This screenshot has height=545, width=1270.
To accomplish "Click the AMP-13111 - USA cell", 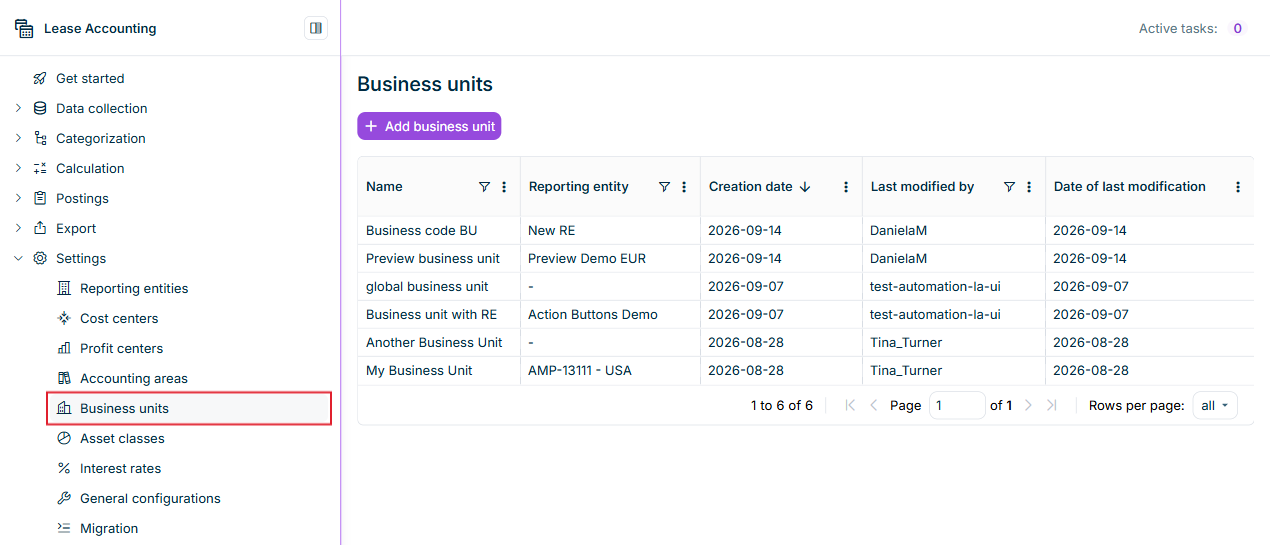I will pyautogui.click(x=610, y=370).
